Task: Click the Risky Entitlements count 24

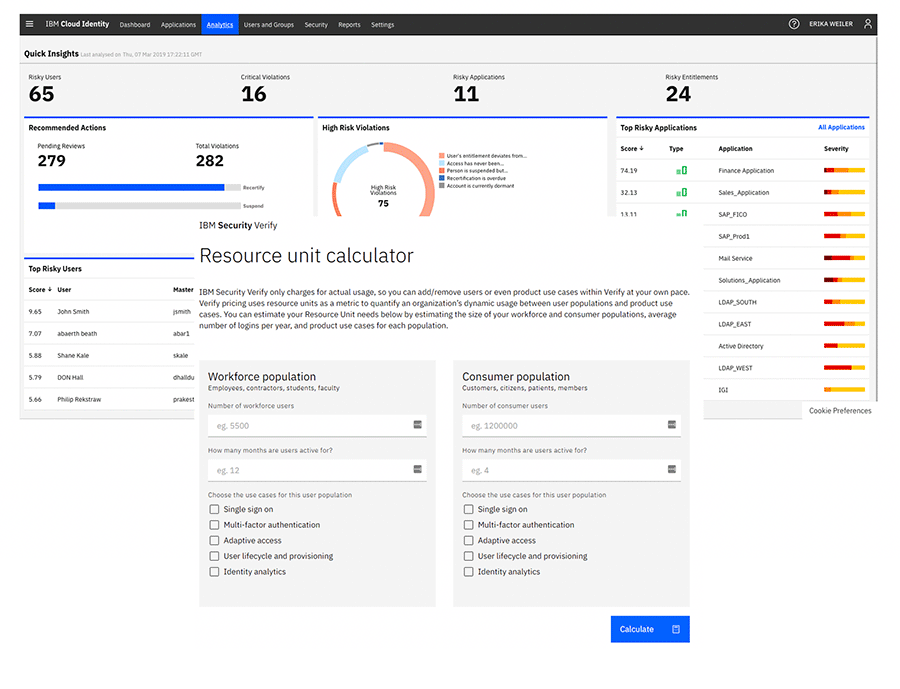Action: coord(678,94)
